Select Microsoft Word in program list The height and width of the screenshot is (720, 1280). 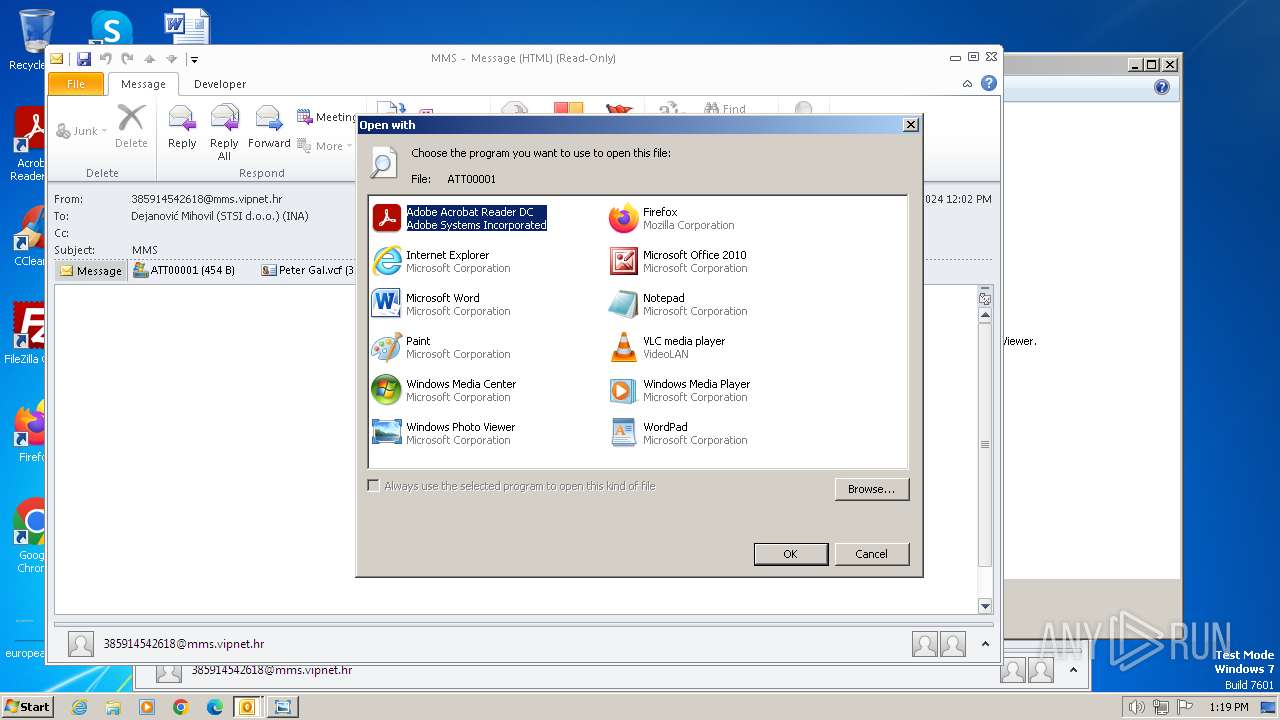[x=441, y=304]
